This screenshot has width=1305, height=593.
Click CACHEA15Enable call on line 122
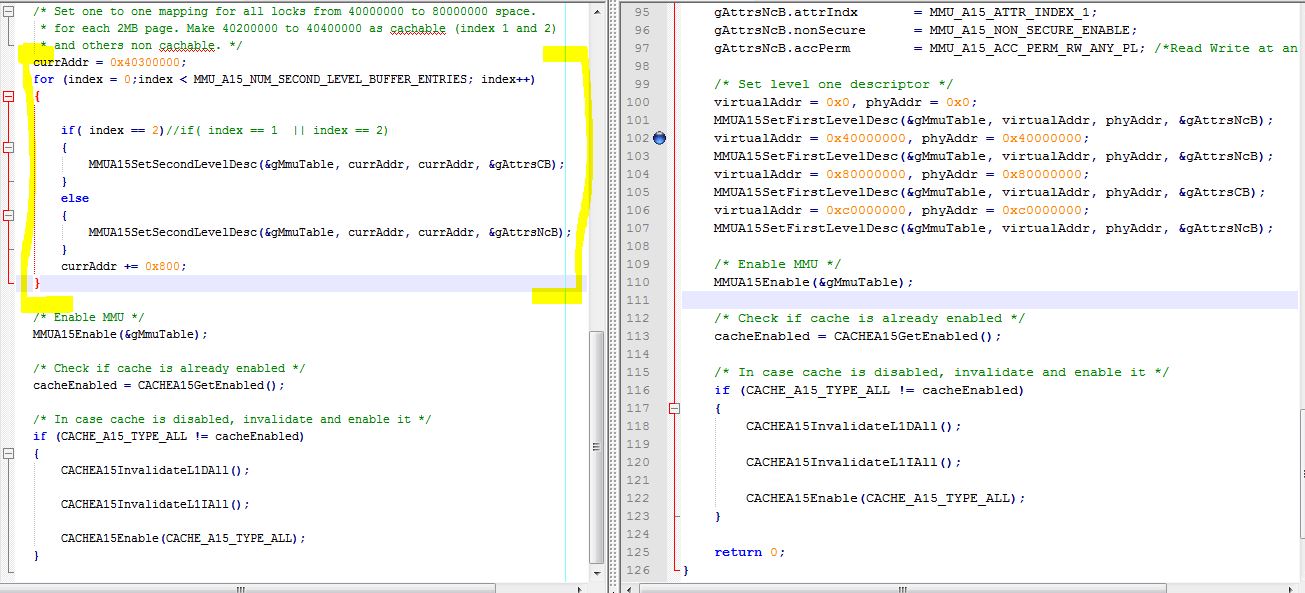(x=885, y=498)
